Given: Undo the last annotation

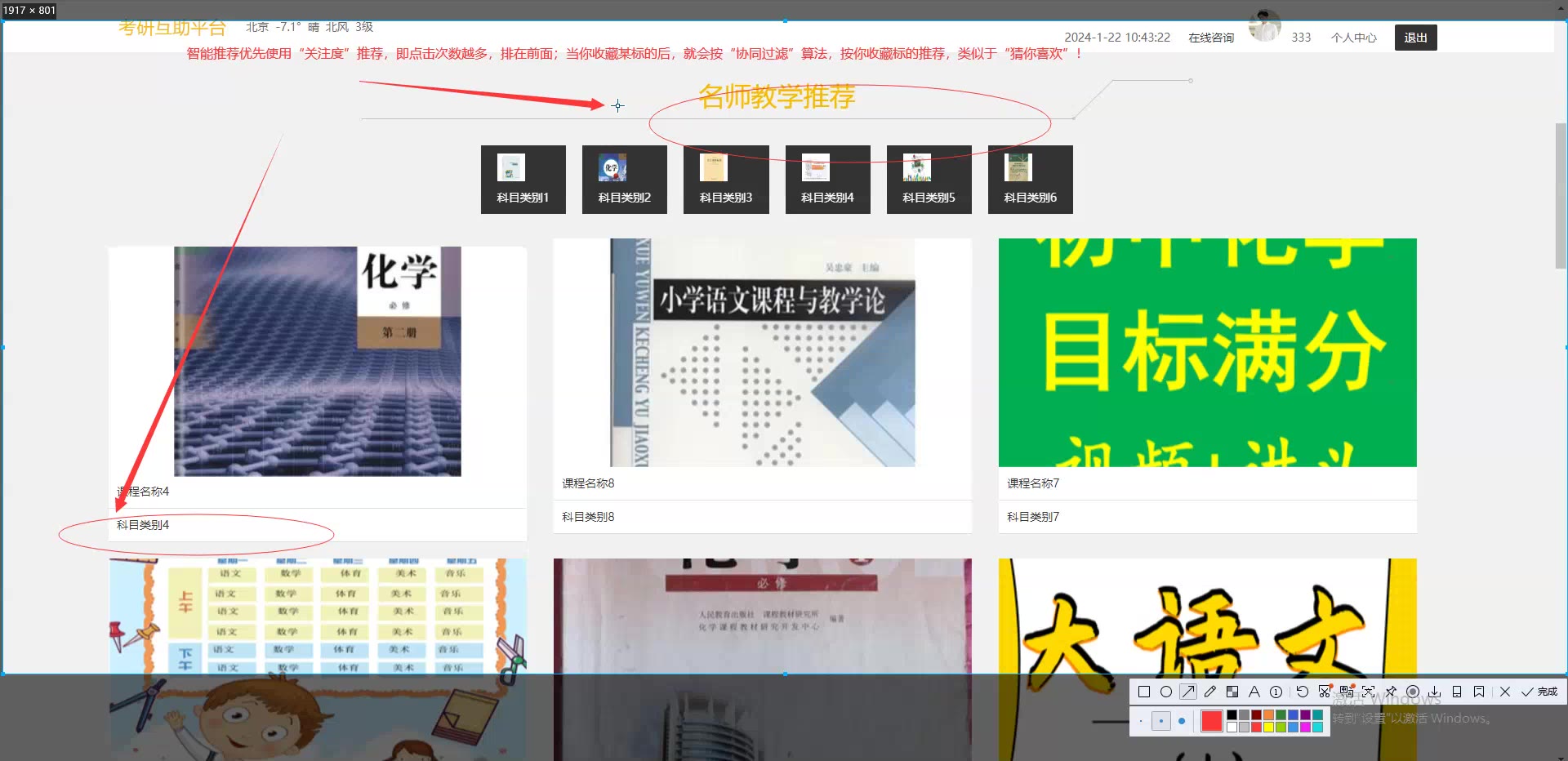Looking at the screenshot, I should click(1303, 692).
